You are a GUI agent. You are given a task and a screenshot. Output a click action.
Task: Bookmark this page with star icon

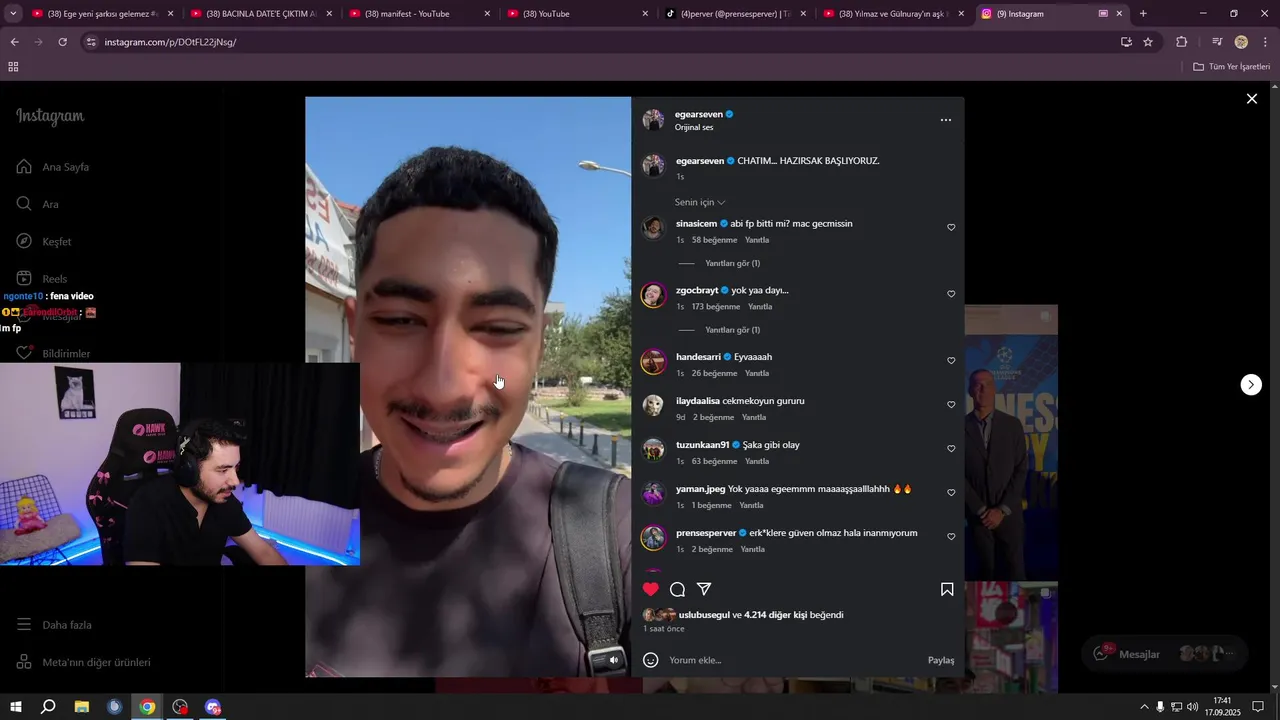click(1148, 42)
